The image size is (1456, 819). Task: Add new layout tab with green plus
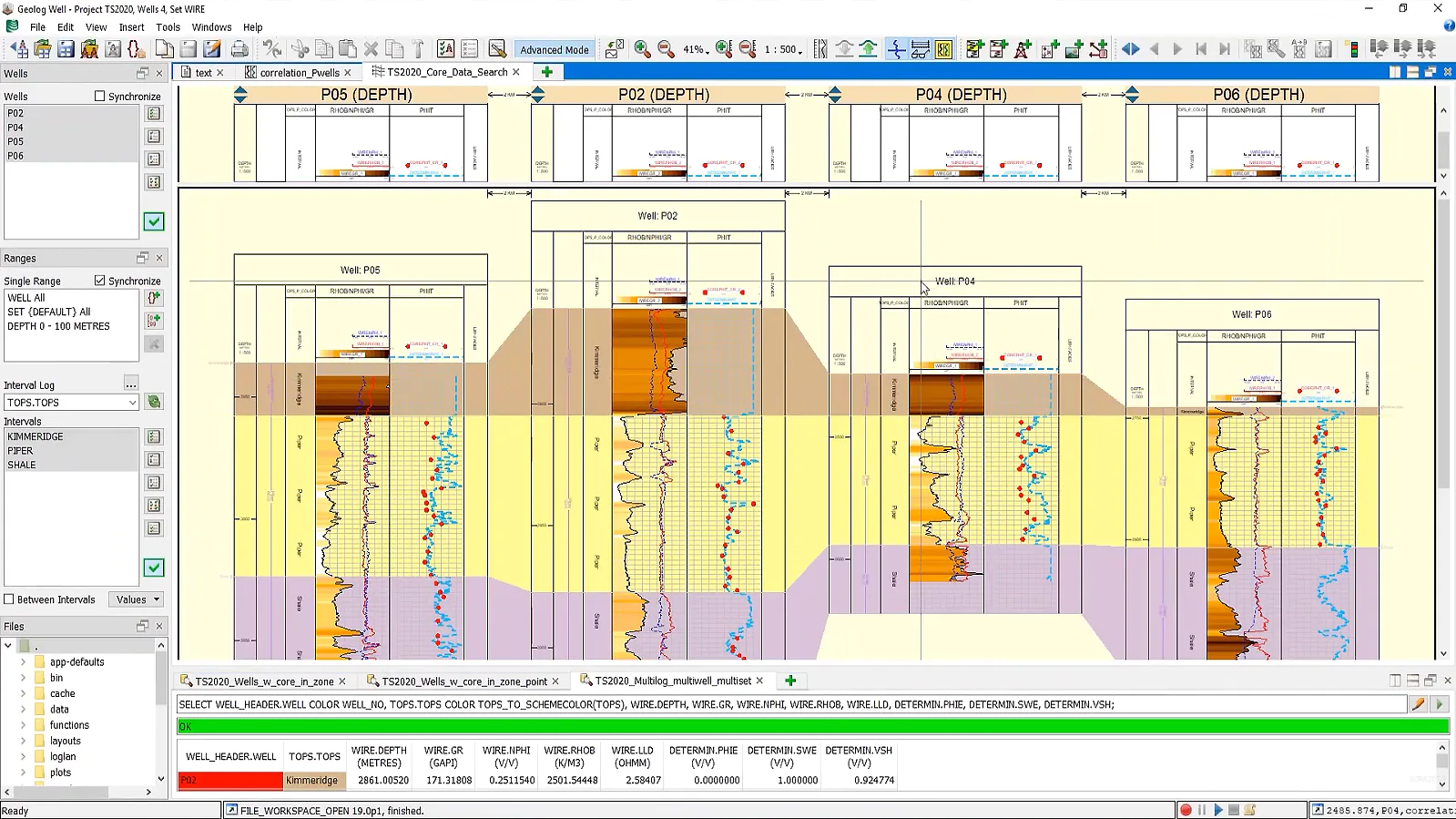click(547, 72)
